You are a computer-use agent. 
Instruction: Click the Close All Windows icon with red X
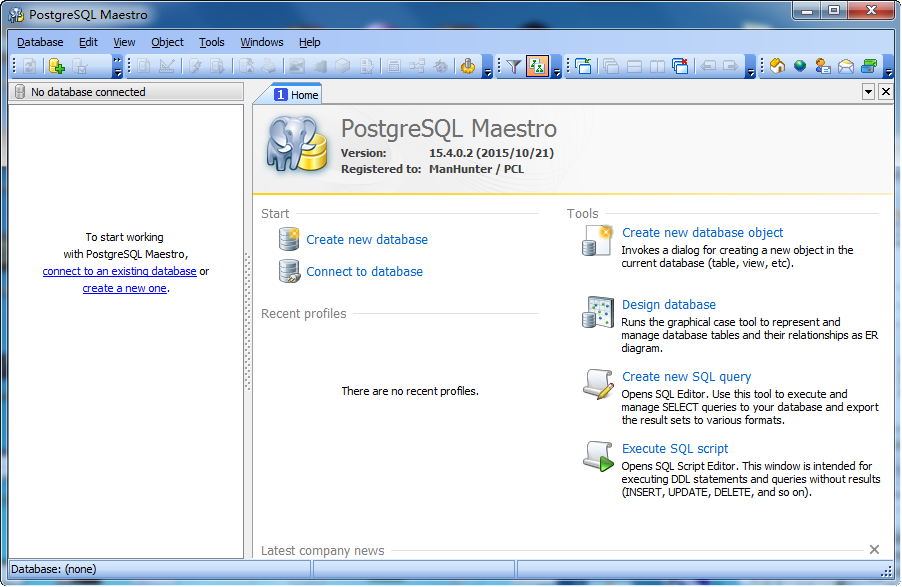tap(680, 66)
